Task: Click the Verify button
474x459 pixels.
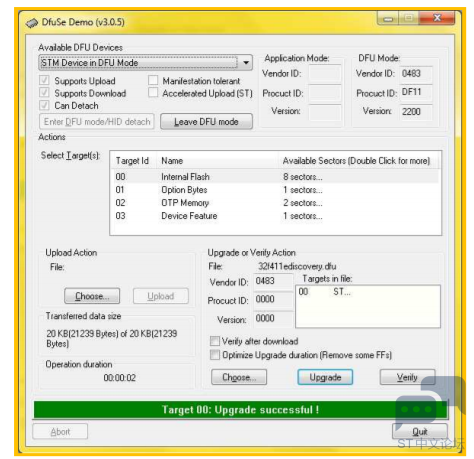Action: [407, 377]
